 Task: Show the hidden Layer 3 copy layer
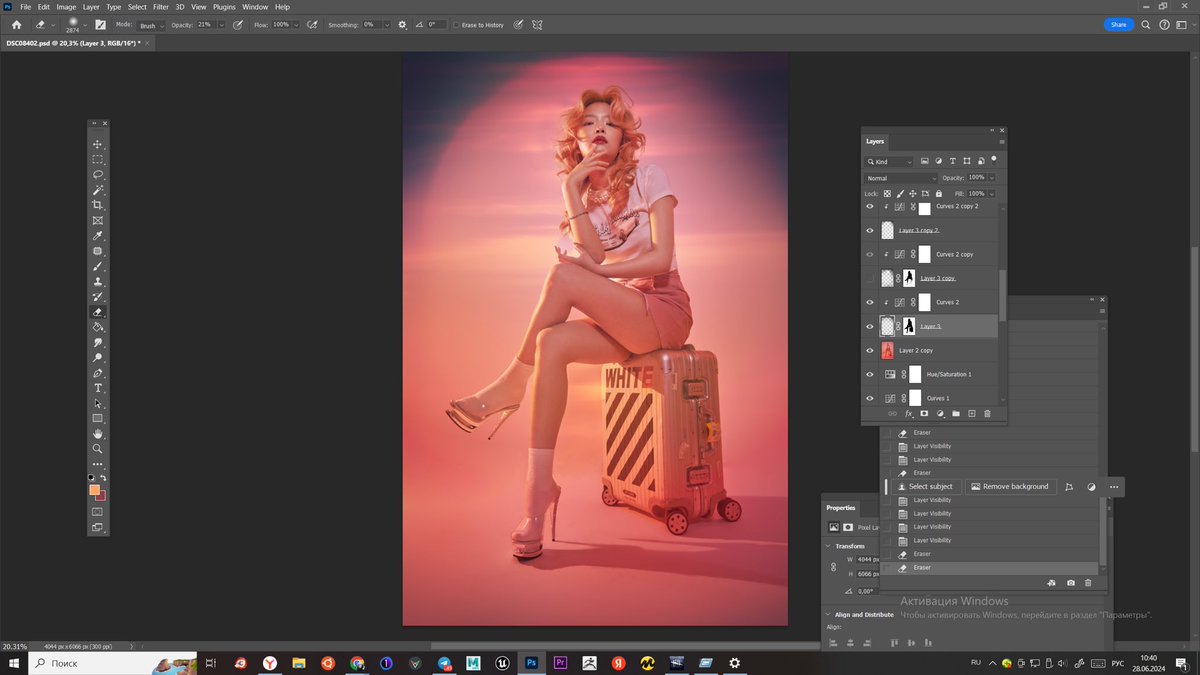tap(870, 278)
